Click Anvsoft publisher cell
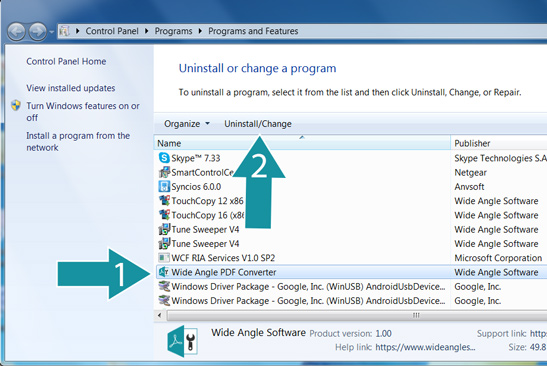 469,187
